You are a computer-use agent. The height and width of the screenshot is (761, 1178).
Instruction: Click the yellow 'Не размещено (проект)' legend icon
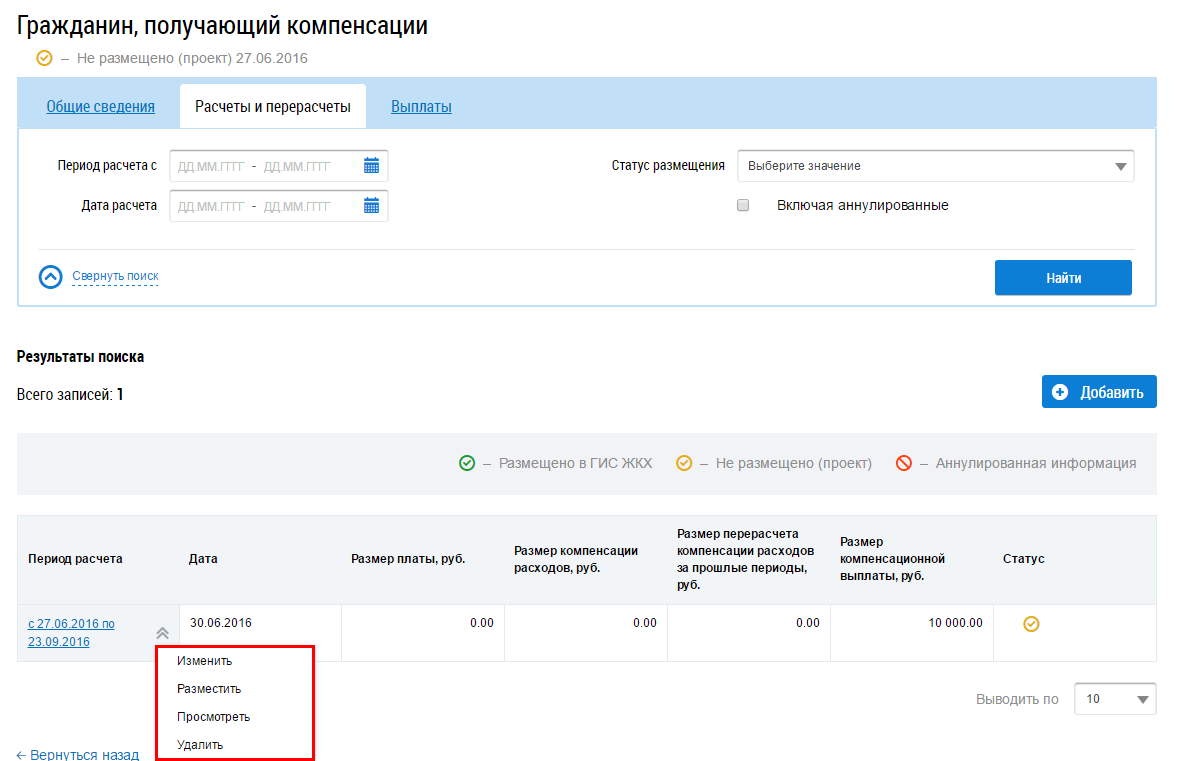(684, 463)
